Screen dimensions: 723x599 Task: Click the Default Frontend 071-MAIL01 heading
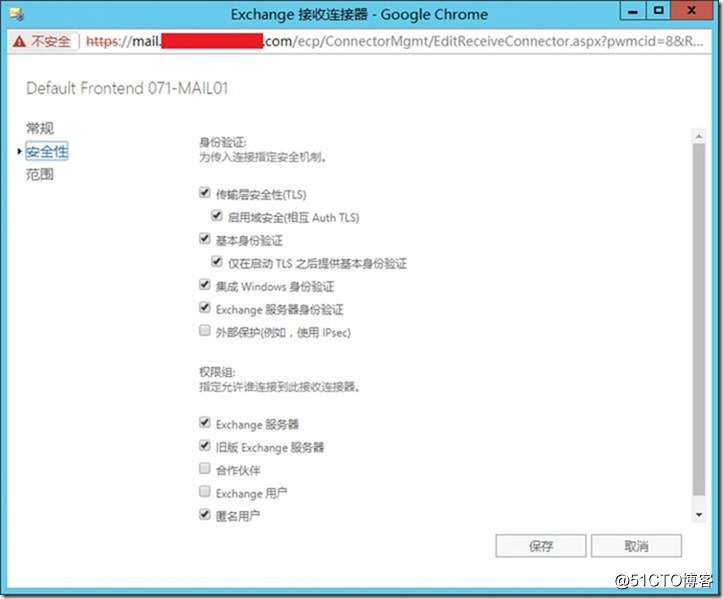point(127,88)
